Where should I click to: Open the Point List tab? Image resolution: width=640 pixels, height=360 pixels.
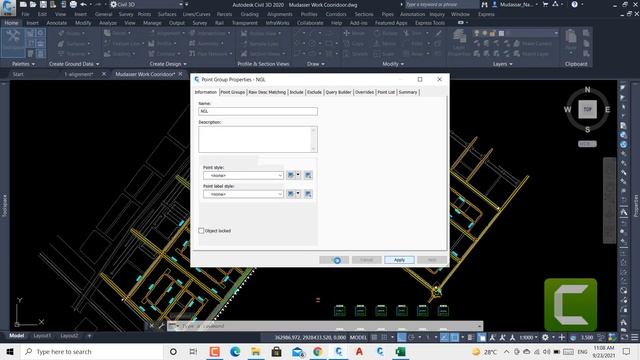[386, 92]
